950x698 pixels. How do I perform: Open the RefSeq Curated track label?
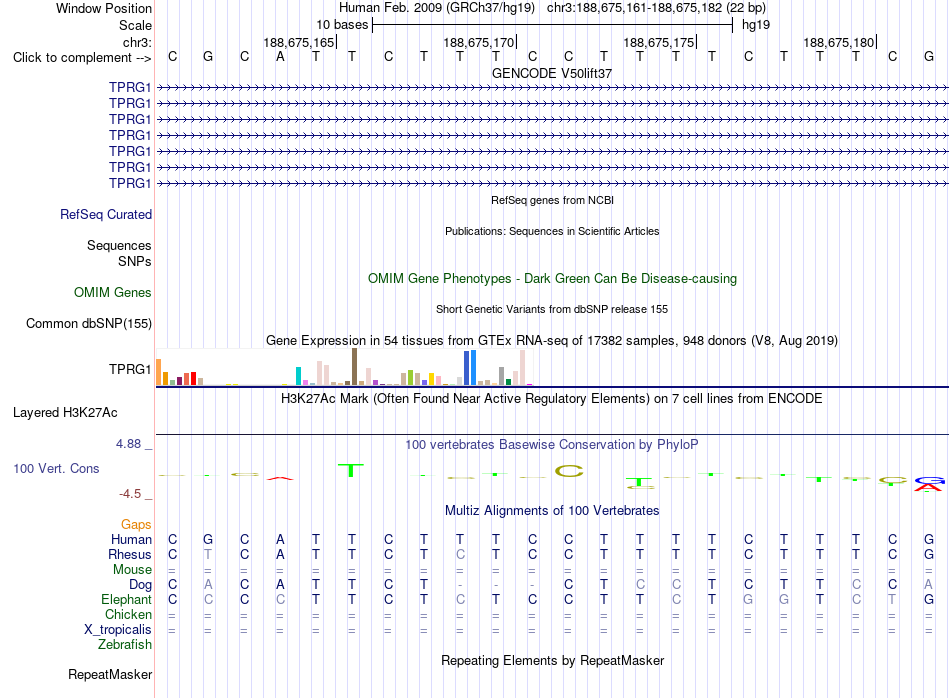pos(106,214)
